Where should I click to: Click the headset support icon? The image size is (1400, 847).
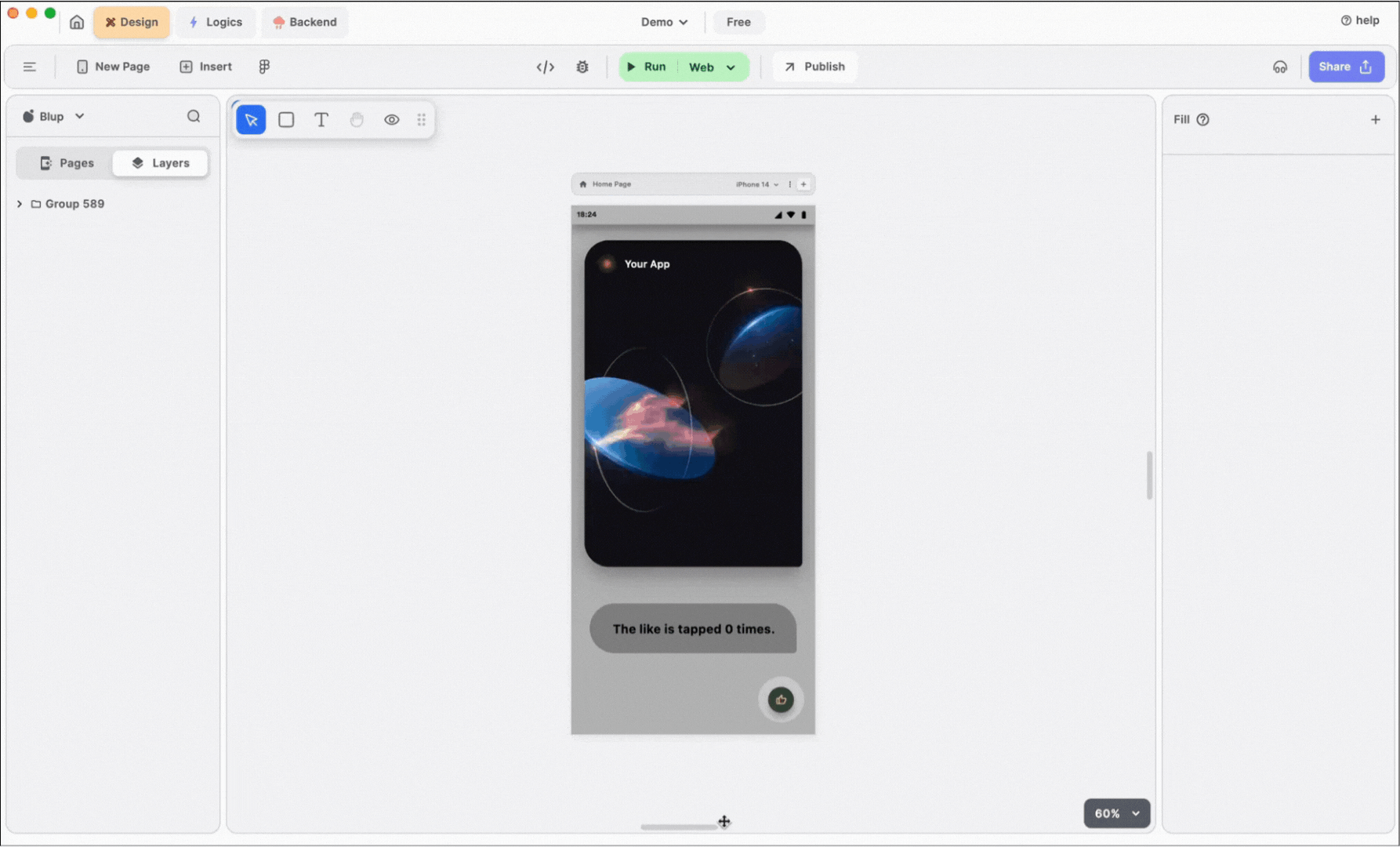tap(1280, 67)
